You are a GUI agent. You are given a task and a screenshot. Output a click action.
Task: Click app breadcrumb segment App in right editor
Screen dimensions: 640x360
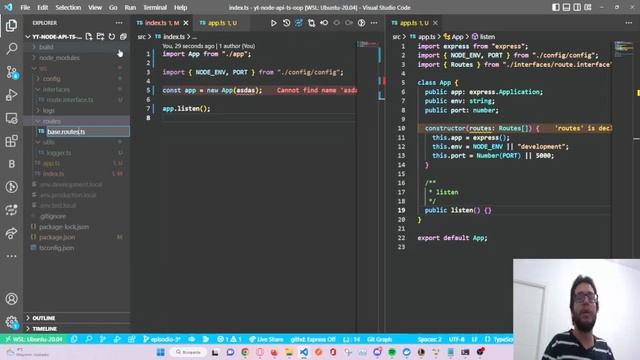453,37
